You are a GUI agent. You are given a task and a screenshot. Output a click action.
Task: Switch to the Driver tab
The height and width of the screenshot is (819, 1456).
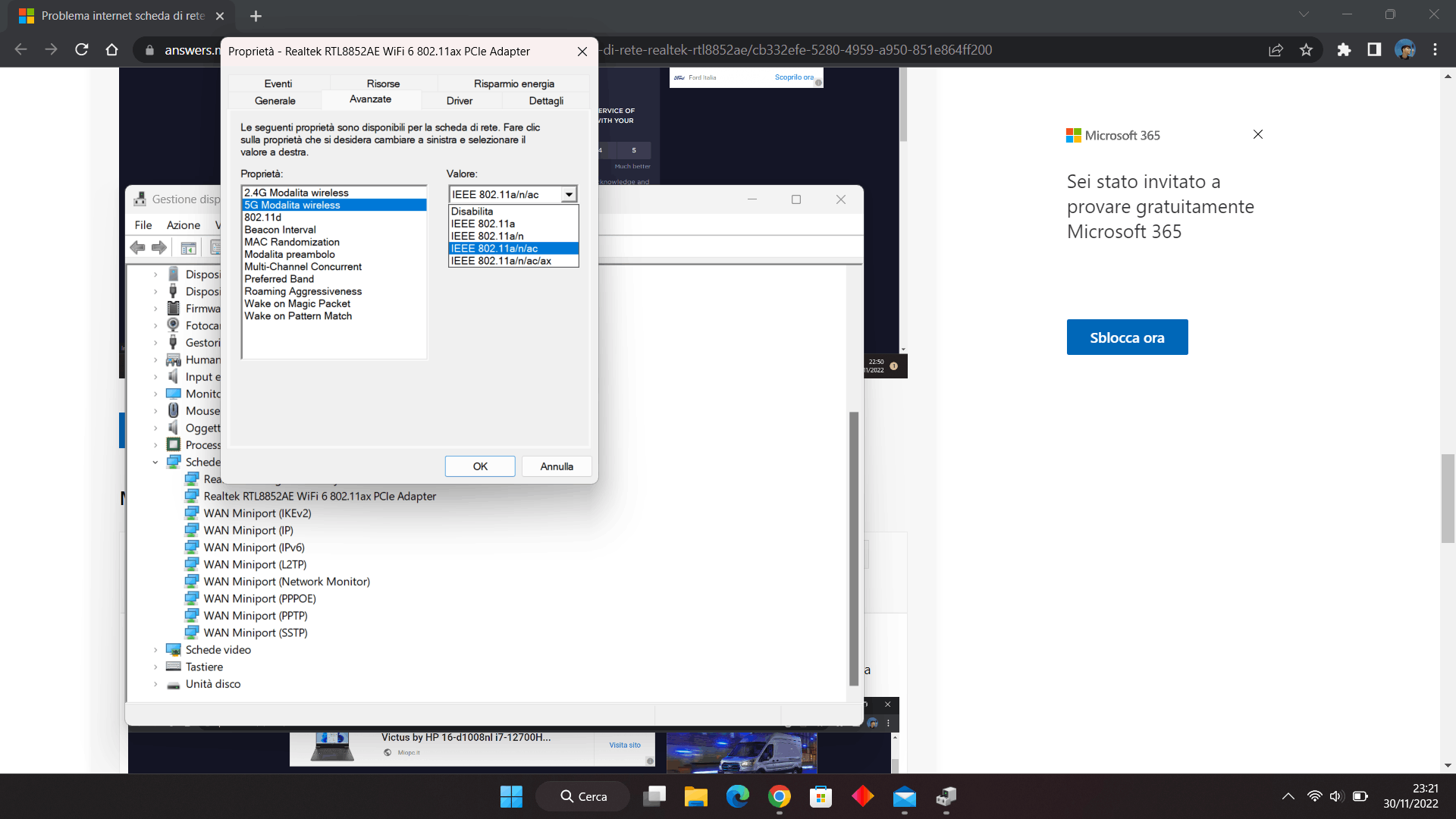(x=459, y=101)
